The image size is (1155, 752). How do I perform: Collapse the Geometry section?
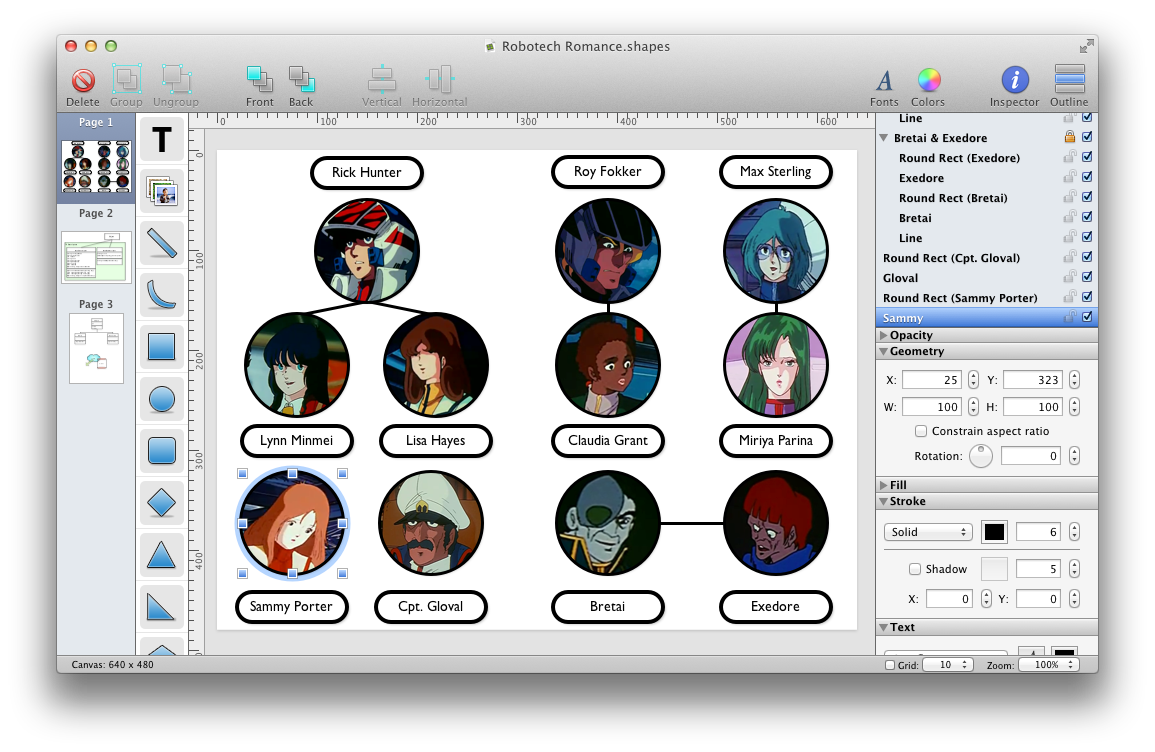(x=883, y=351)
